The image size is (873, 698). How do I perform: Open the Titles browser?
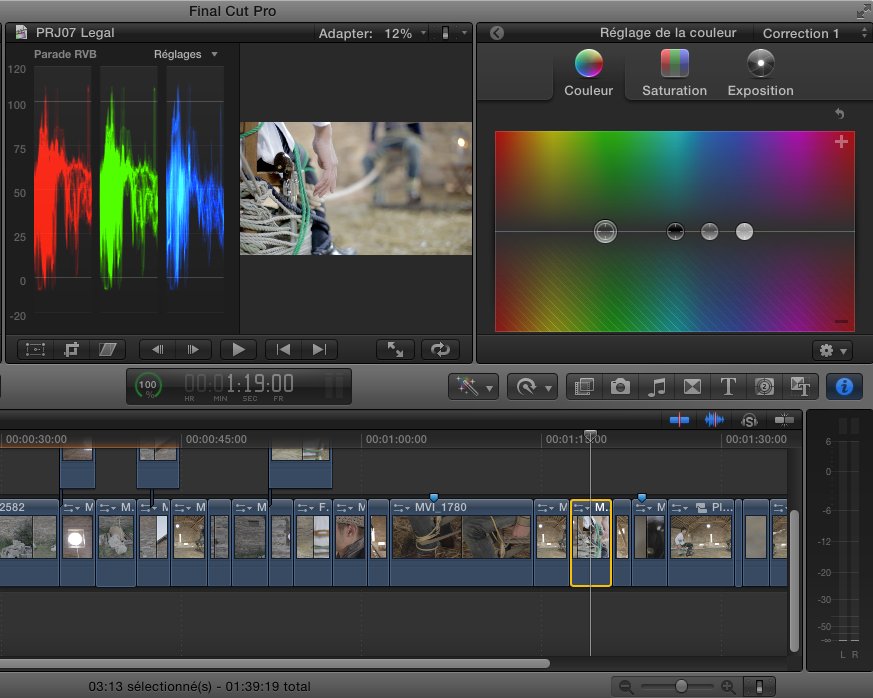(x=728, y=386)
